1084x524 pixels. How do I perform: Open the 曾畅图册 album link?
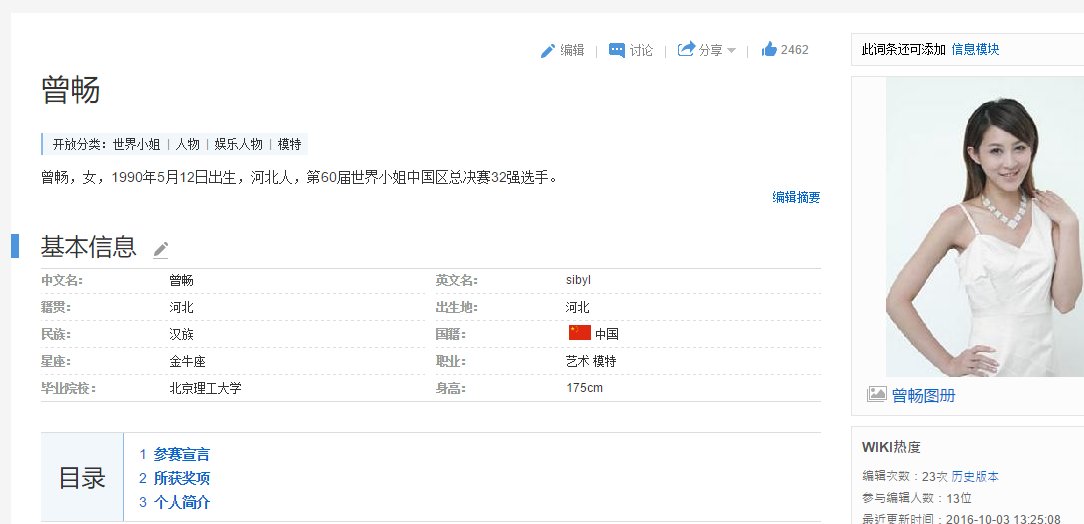coord(923,395)
